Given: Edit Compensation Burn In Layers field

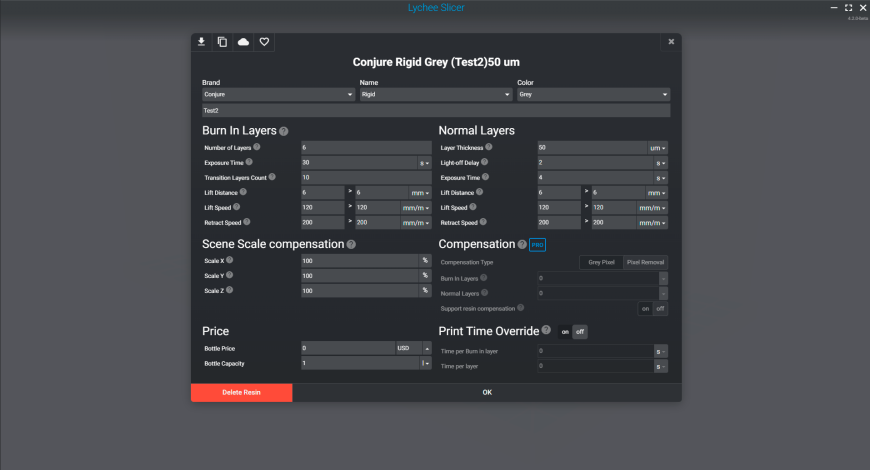Looking at the screenshot, I should pyautogui.click(x=598, y=279).
